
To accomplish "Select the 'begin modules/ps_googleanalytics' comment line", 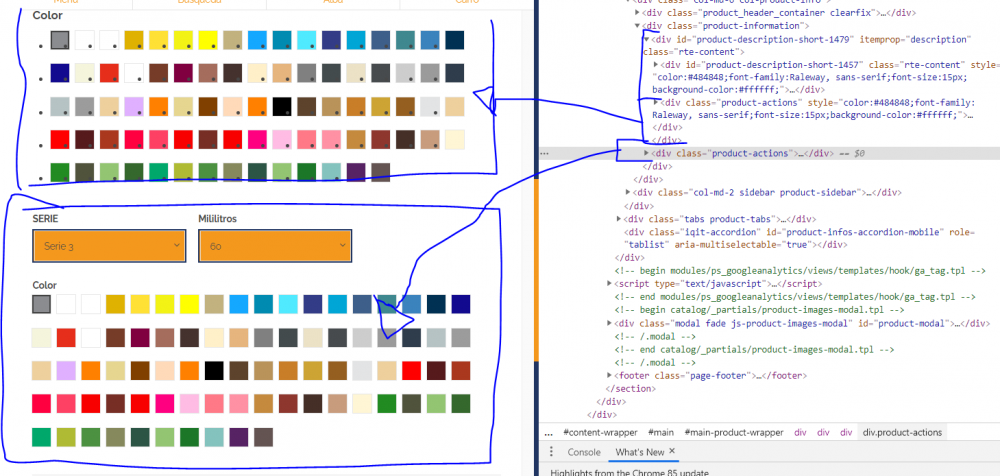I will (800, 271).
